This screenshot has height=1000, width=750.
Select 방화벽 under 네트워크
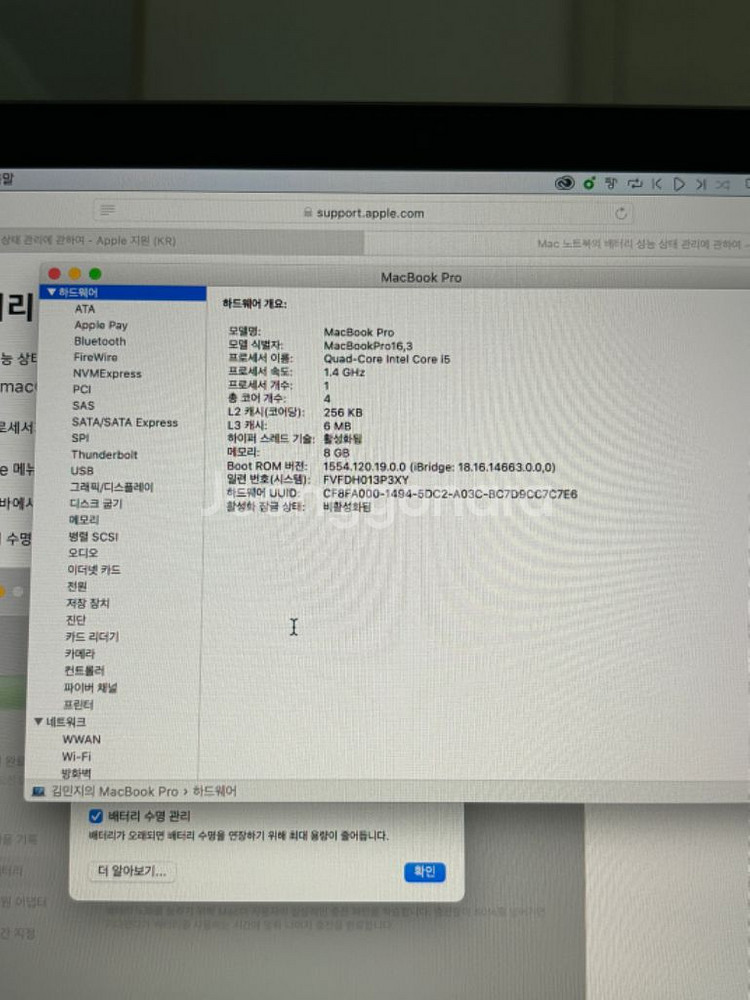point(76,774)
